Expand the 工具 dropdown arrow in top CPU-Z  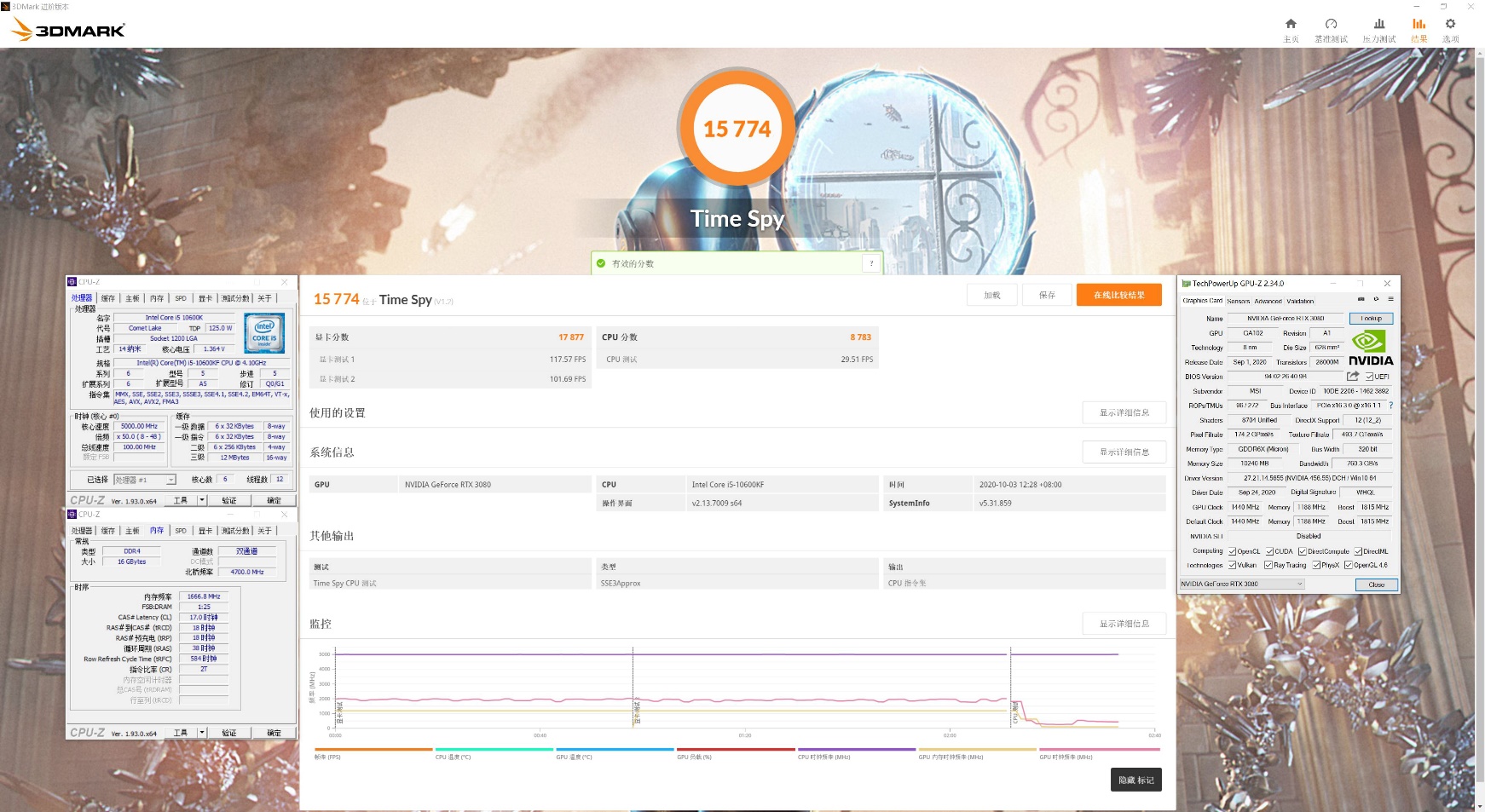click(202, 500)
